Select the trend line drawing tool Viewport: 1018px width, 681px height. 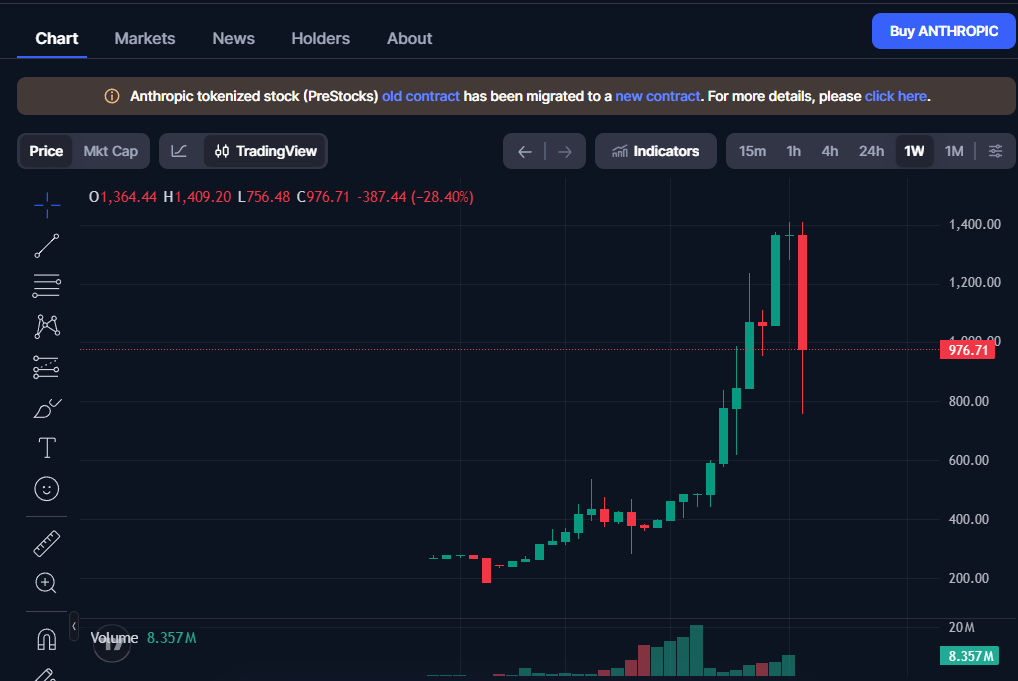(x=47, y=246)
